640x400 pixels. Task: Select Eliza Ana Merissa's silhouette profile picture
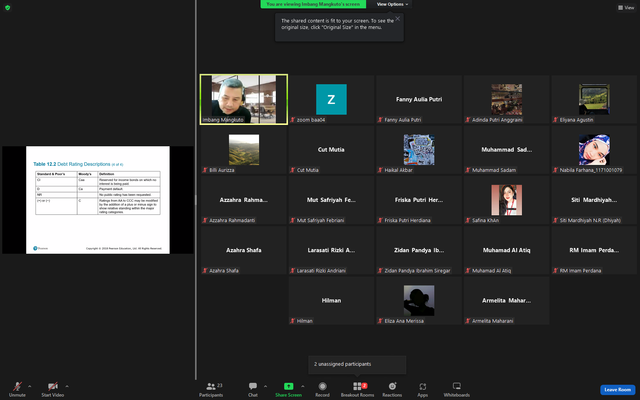pyautogui.click(x=419, y=300)
